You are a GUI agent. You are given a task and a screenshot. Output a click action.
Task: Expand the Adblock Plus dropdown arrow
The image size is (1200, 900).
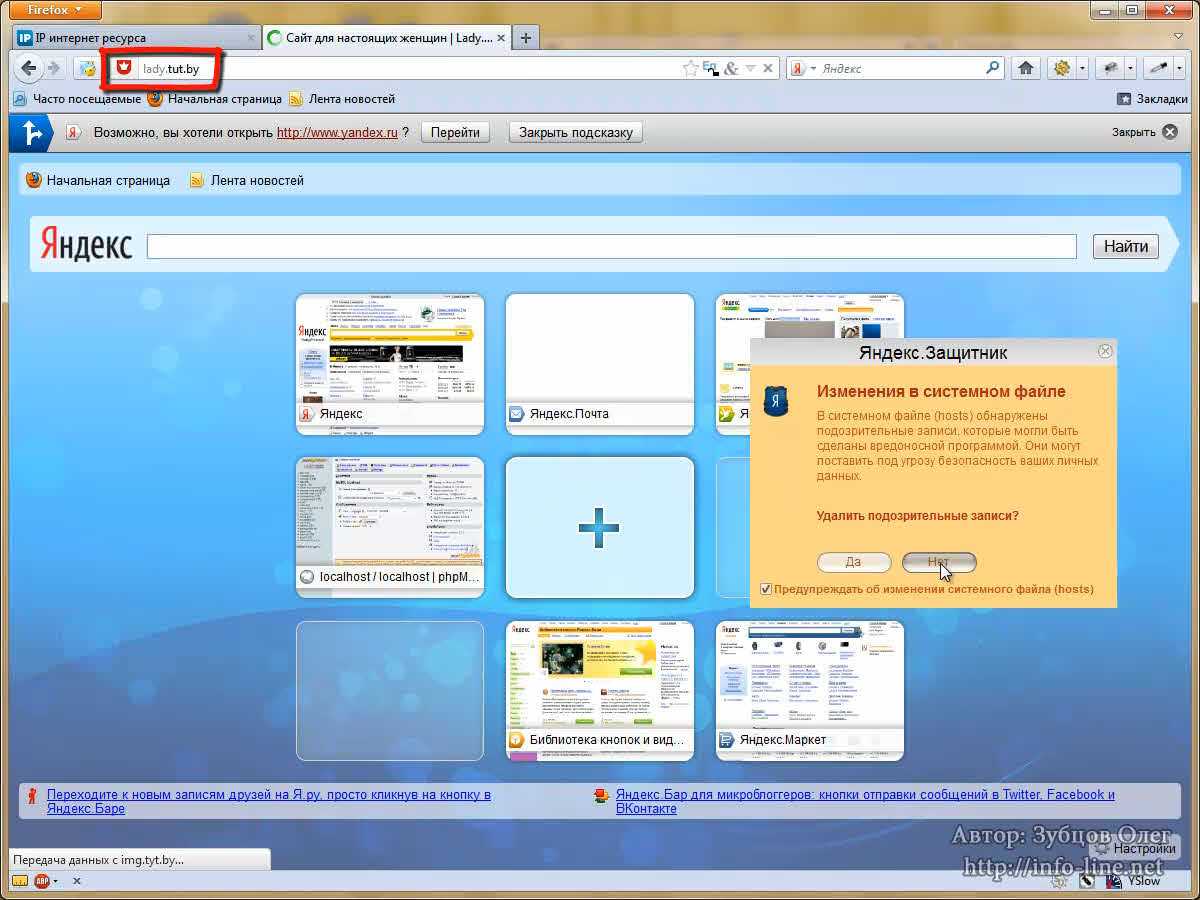(x=56, y=881)
